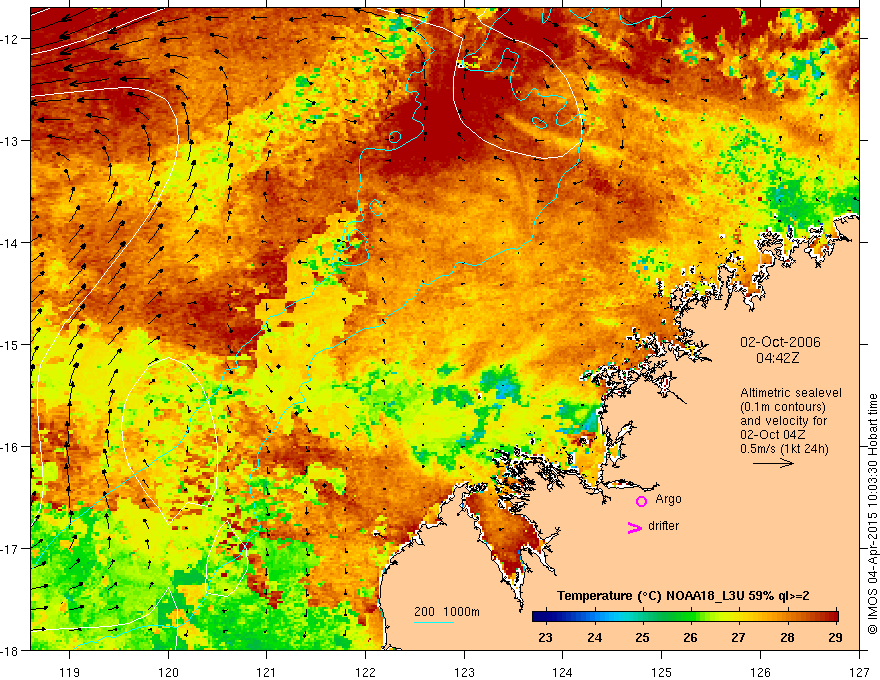This screenshot has width=880, height=680.
Task: Click the 'Altimetric sealevel' text line
Action: (x=791, y=393)
